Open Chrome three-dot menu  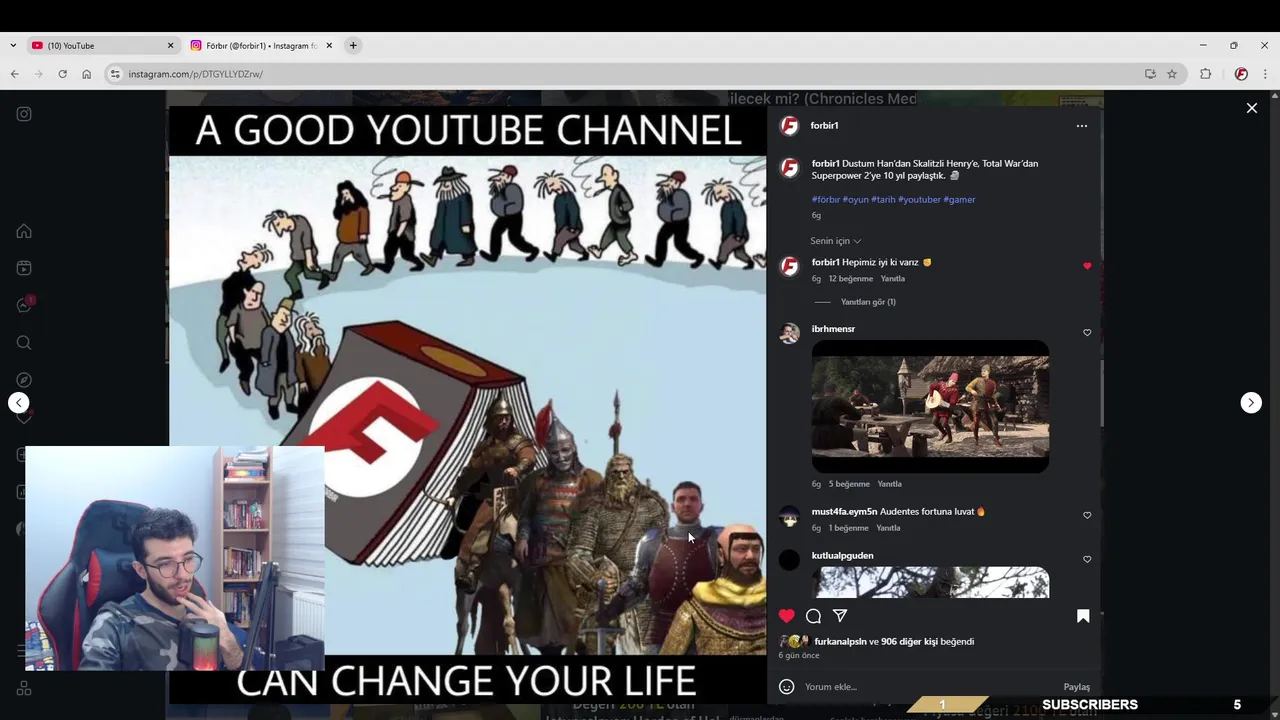(x=1265, y=74)
